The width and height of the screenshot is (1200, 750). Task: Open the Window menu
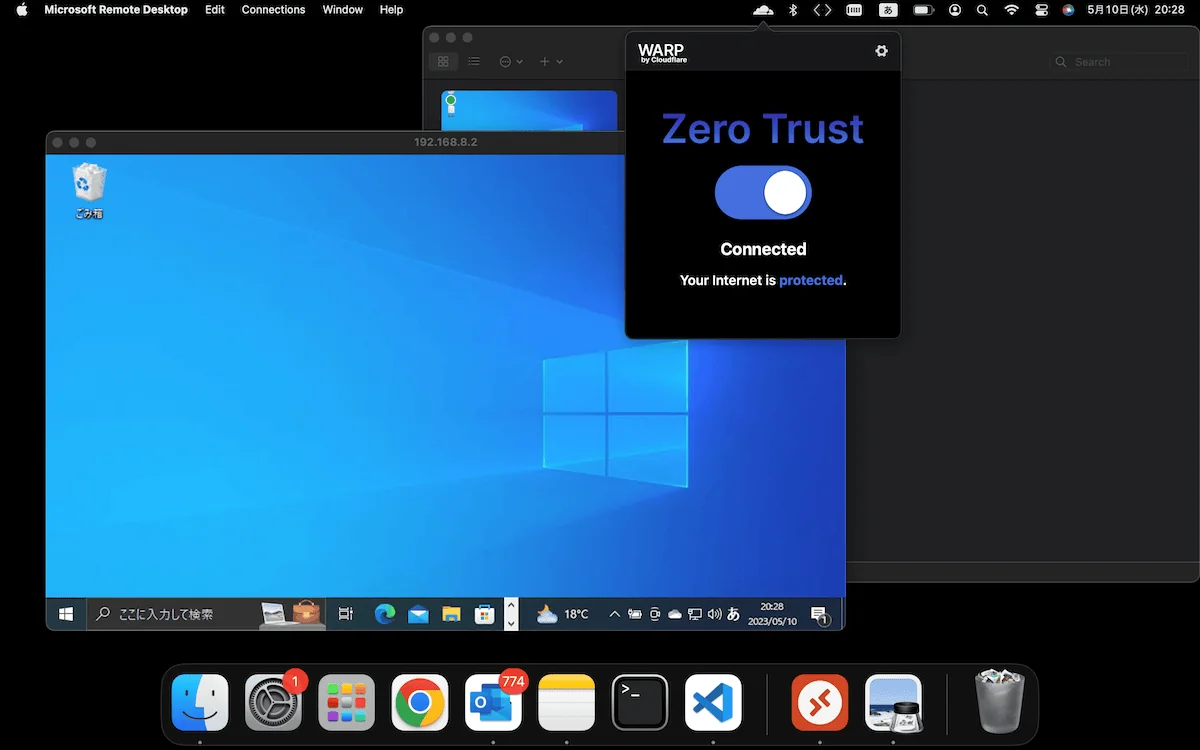click(343, 9)
